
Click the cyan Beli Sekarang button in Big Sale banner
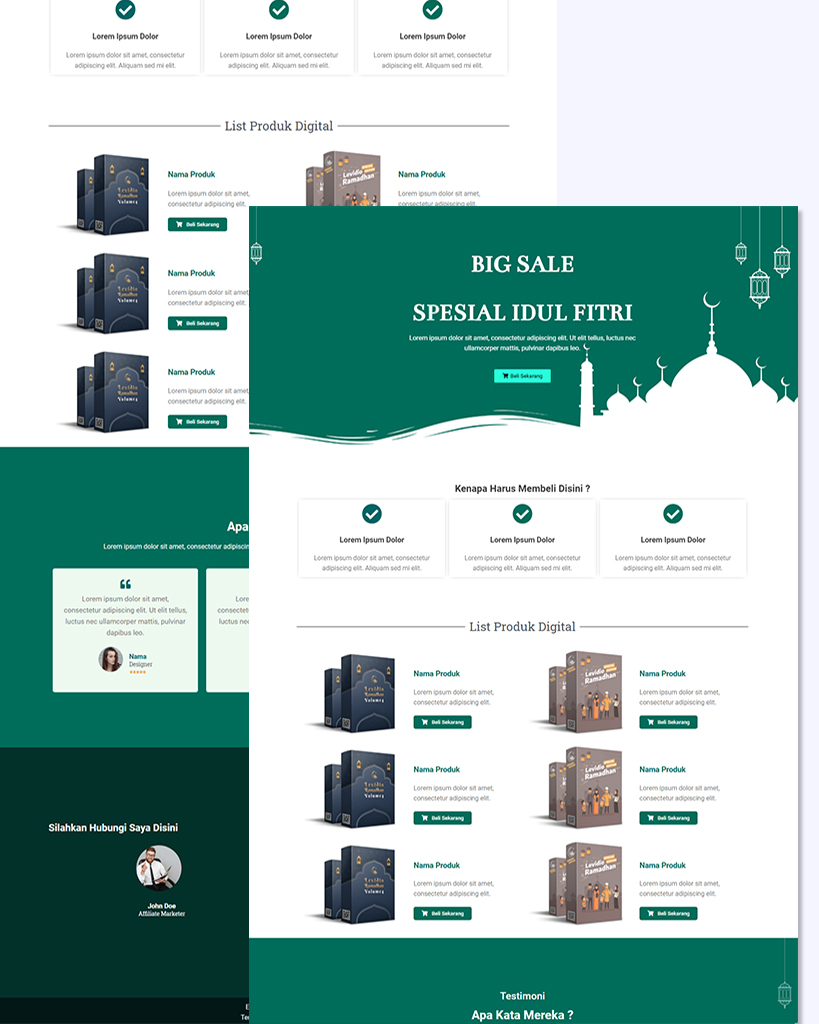(522, 376)
